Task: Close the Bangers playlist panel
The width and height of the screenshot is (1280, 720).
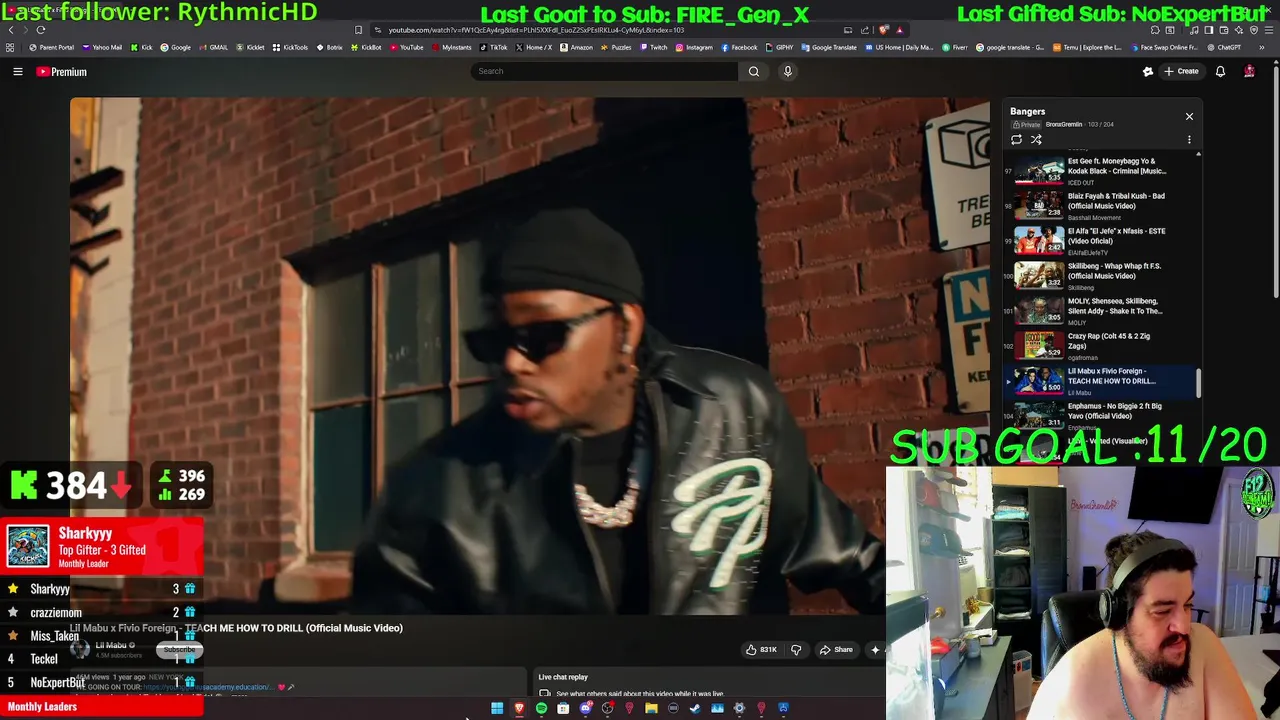Action: pos(1189,117)
